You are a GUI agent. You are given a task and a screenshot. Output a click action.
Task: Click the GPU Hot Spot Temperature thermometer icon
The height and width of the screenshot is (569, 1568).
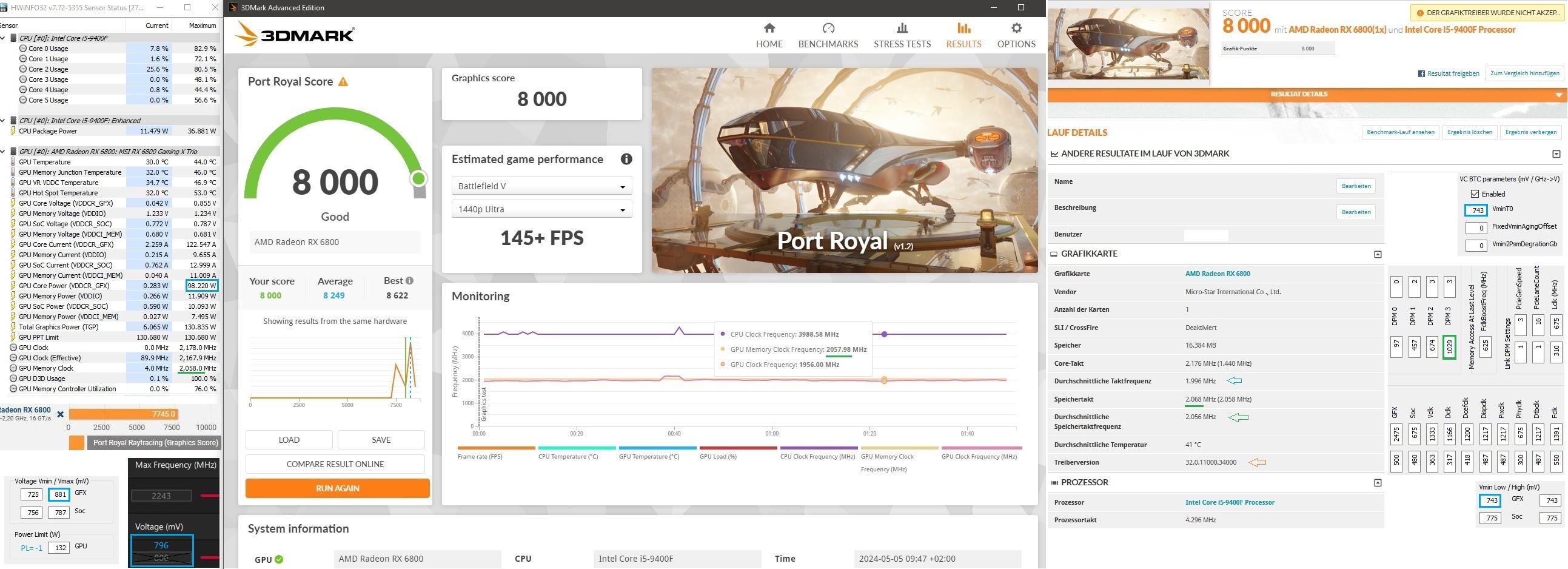pyautogui.click(x=13, y=192)
